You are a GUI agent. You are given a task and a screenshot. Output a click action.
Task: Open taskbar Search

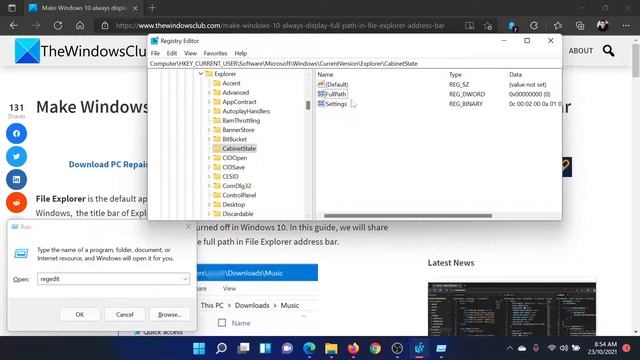(221, 348)
